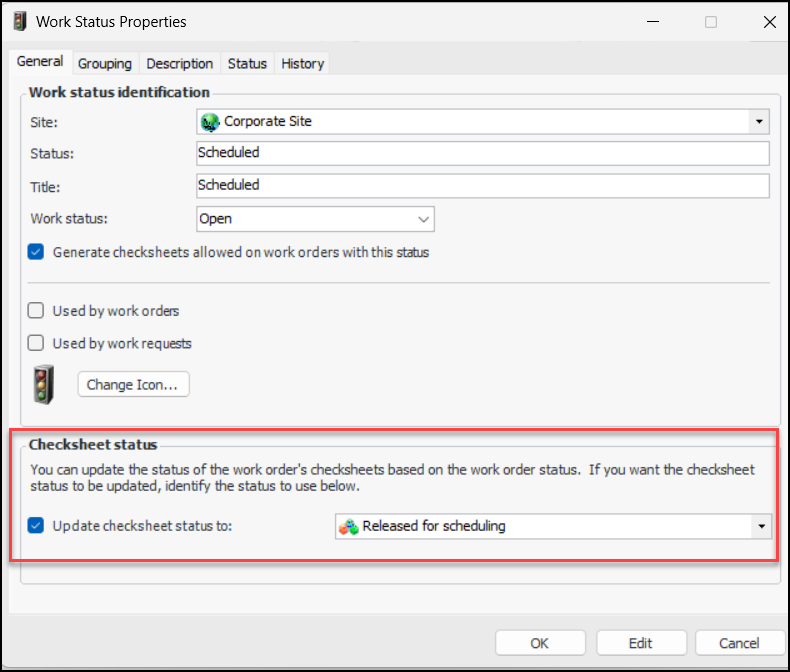
Task: Minimize the Work Status Properties window
Action: pos(653,22)
